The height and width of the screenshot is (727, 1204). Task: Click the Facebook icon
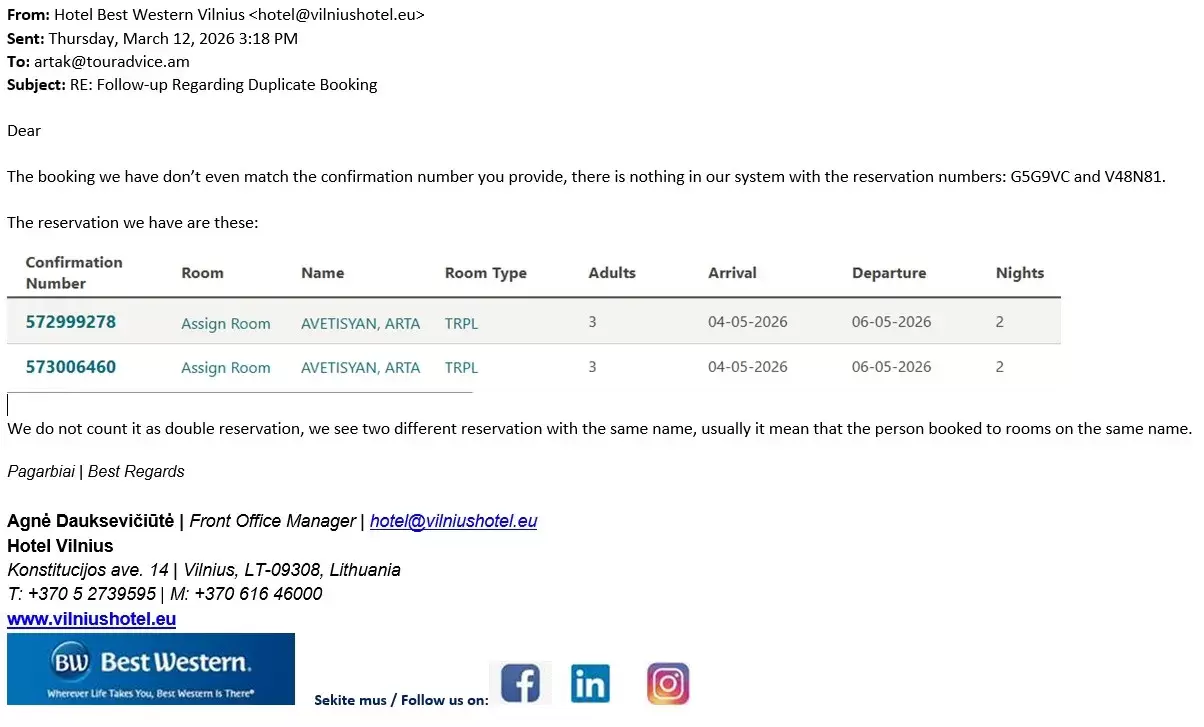pos(520,684)
